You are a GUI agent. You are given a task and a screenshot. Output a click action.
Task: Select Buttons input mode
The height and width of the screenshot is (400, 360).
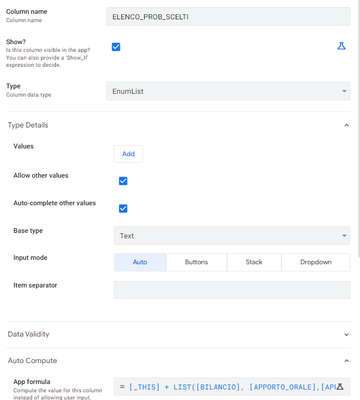coord(196,262)
